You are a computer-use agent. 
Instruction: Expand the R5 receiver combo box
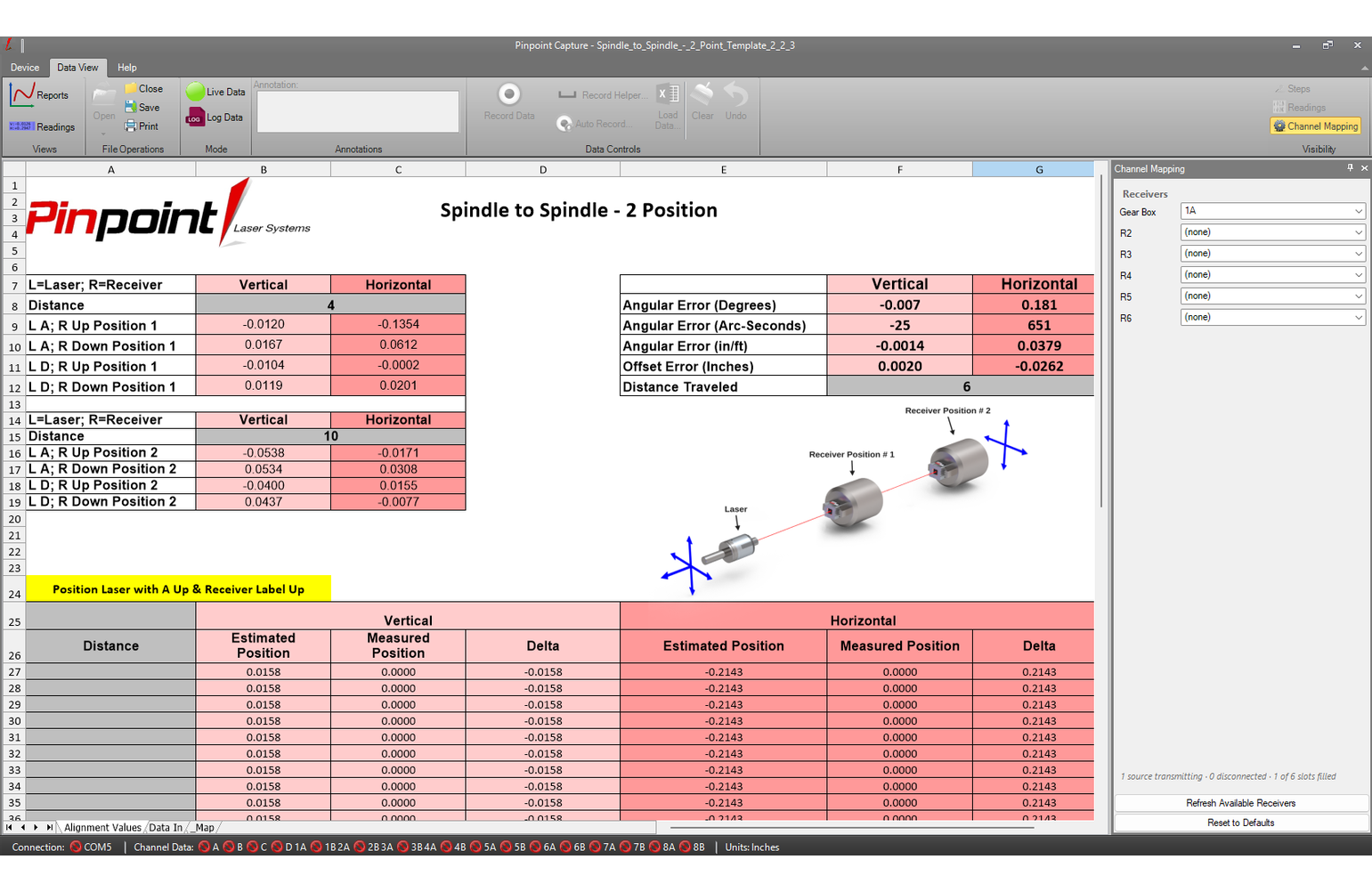(1272, 296)
